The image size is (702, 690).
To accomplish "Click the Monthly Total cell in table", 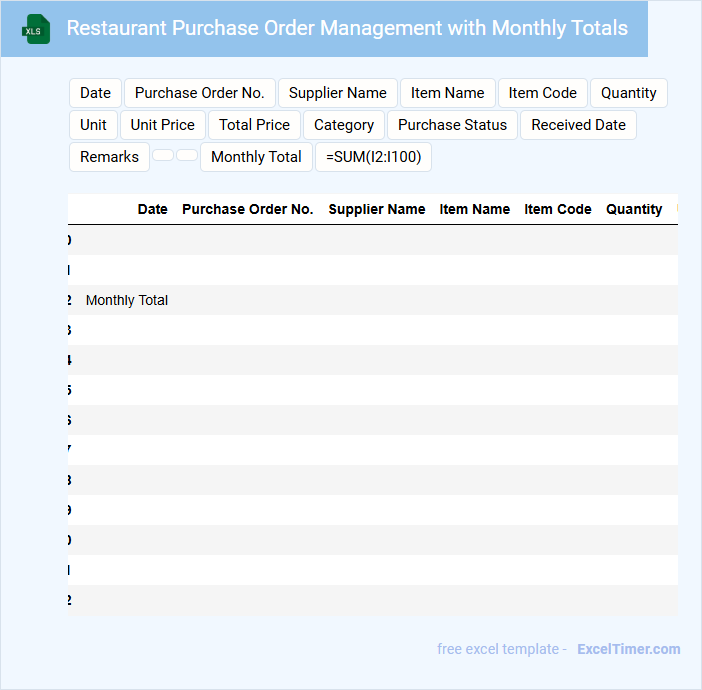I will tap(127, 300).
